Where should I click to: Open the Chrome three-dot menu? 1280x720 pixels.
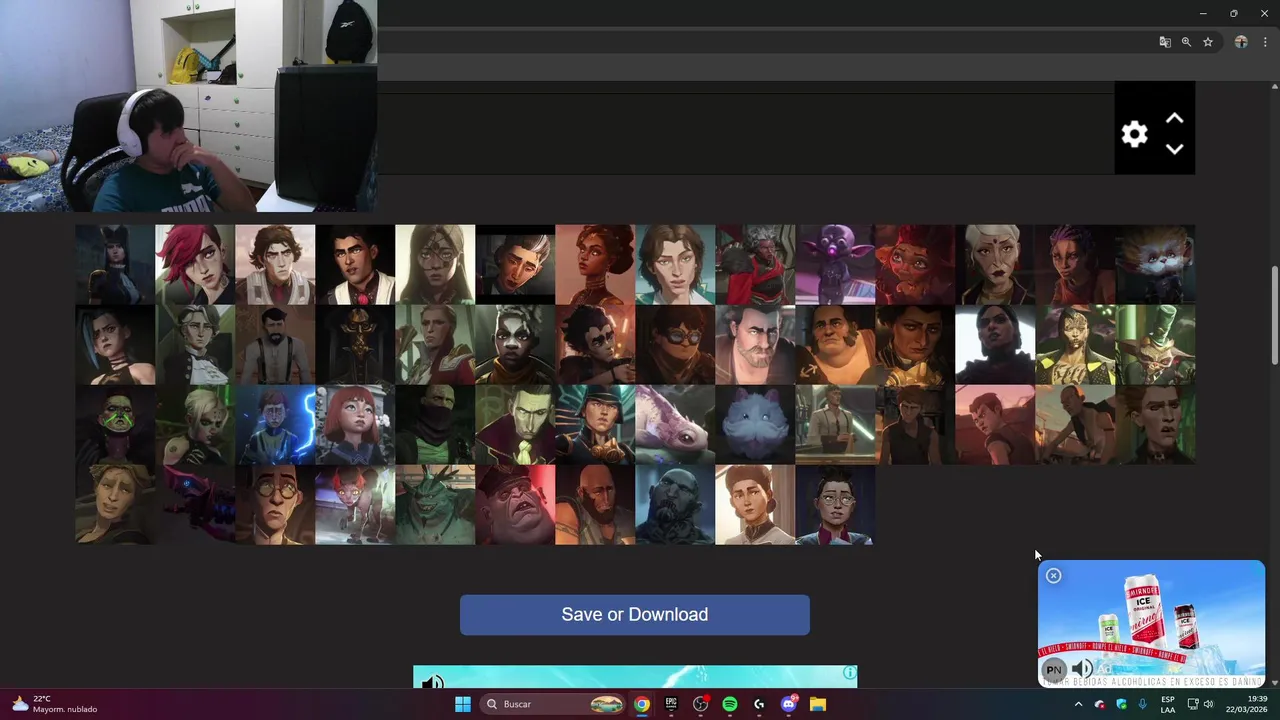point(1265,42)
